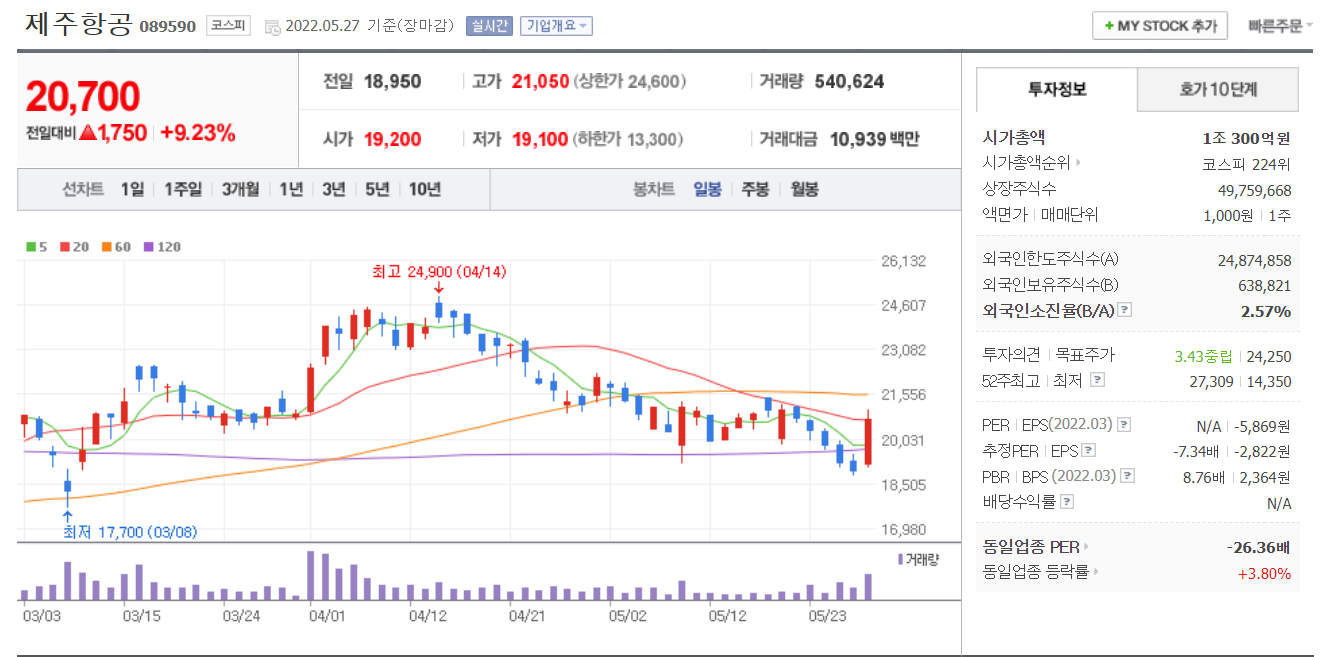Click the +3.80% industry change value

(x=1265, y=573)
